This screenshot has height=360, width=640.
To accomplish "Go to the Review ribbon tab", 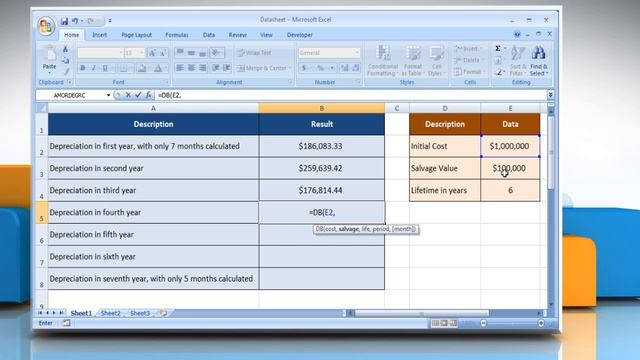I will tap(238, 35).
